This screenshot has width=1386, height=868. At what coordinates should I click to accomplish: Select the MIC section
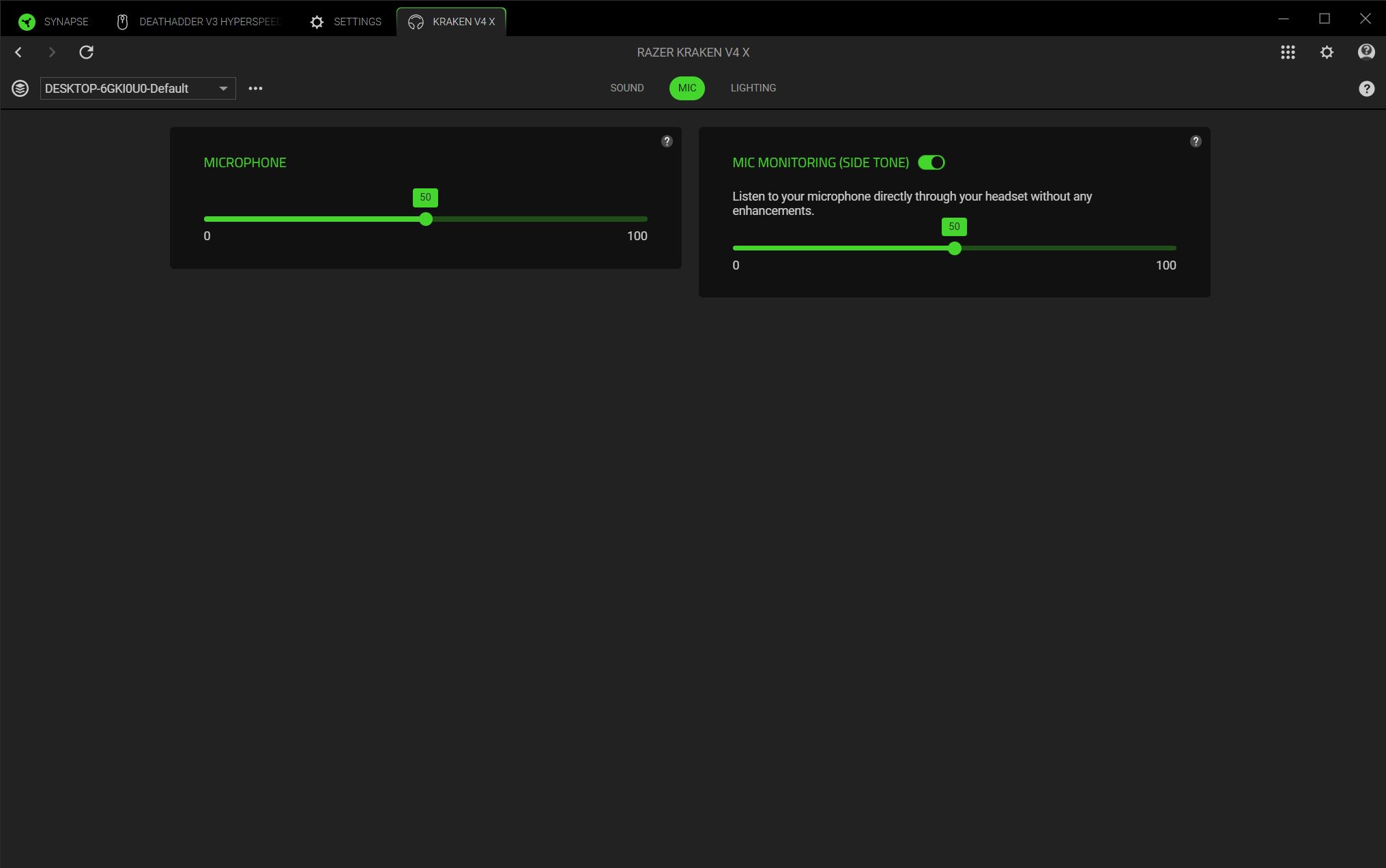coord(687,88)
